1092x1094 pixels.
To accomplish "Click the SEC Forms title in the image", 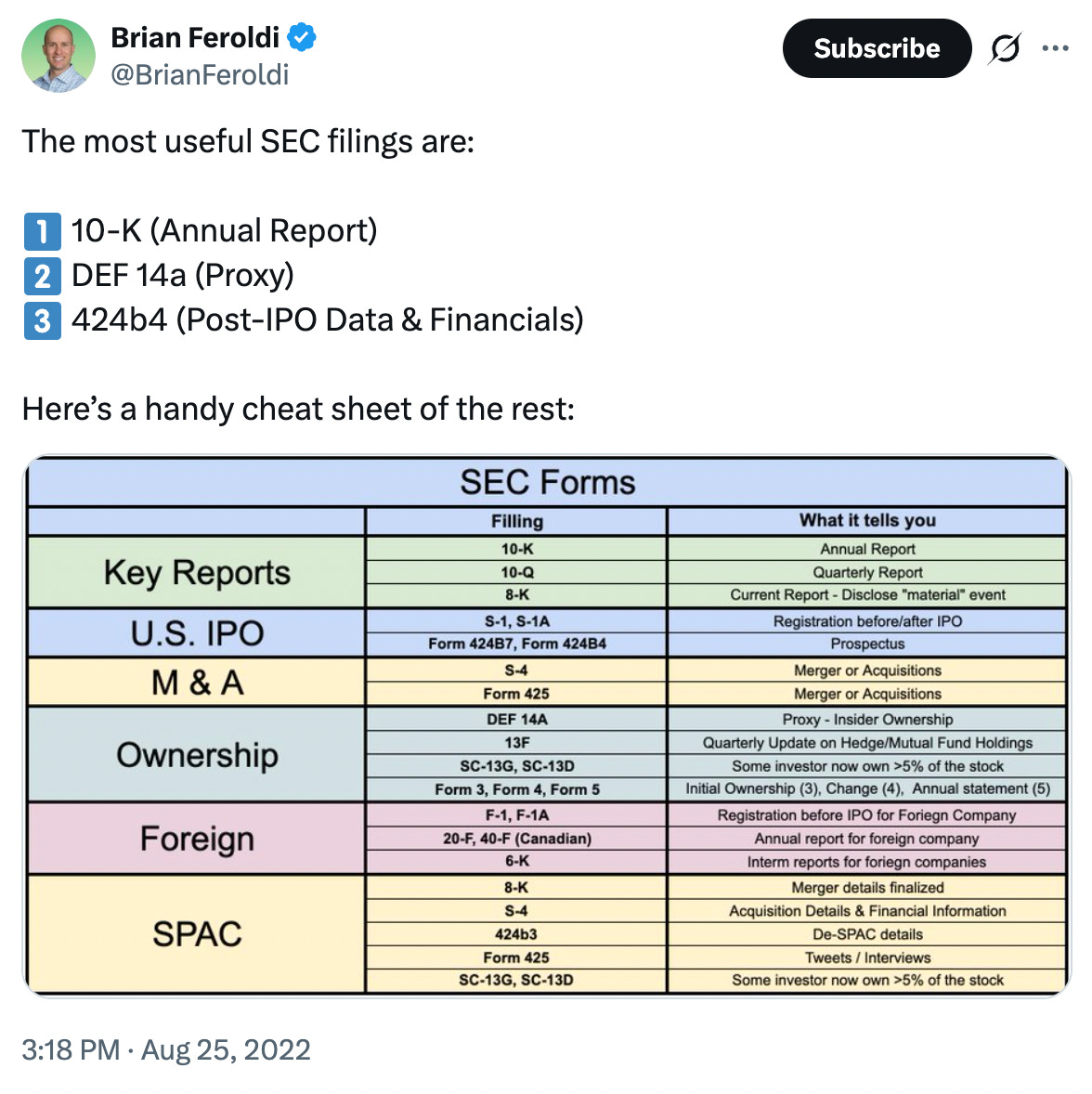I will coord(548,482).
